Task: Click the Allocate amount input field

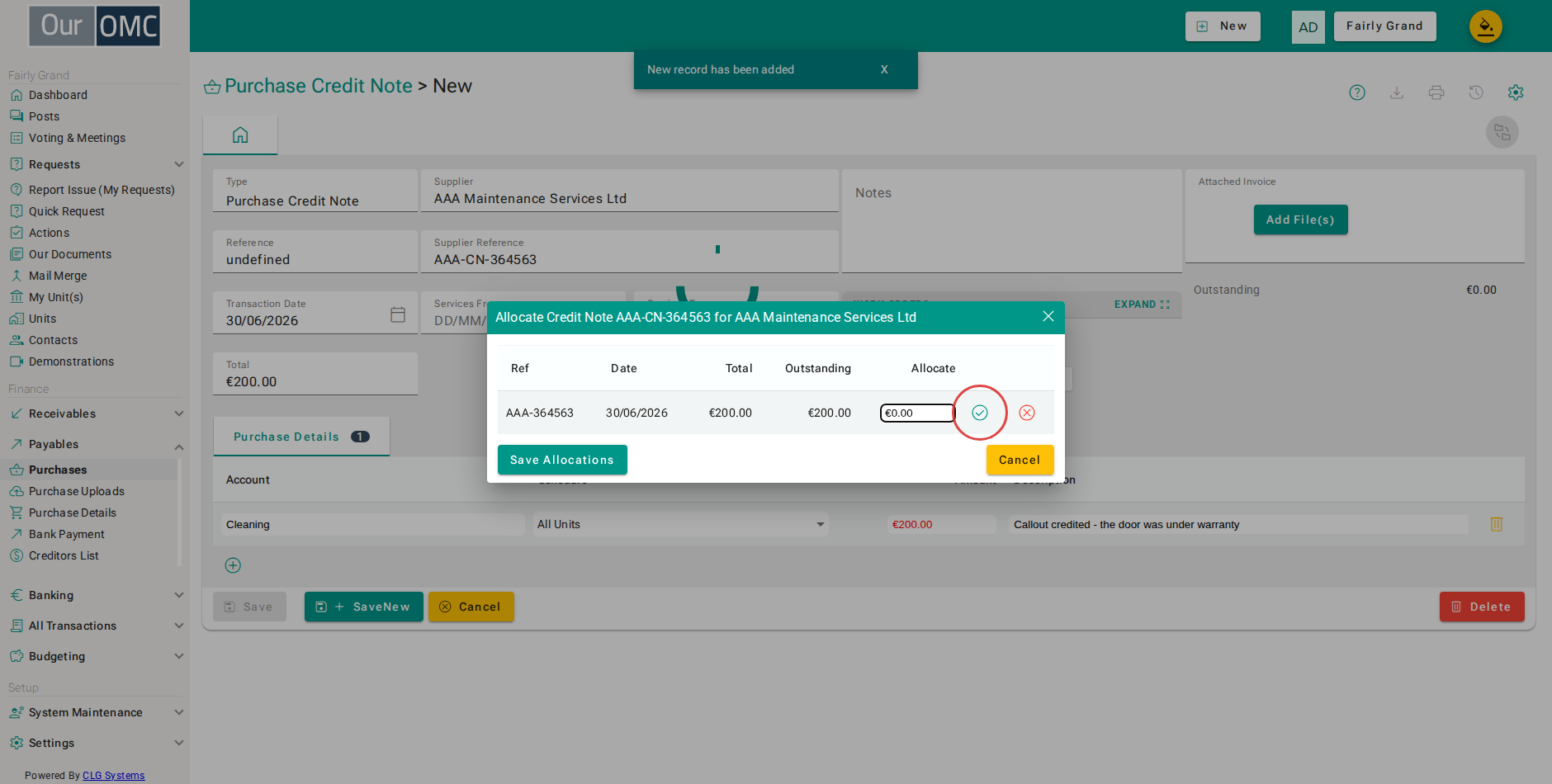Action: click(917, 413)
